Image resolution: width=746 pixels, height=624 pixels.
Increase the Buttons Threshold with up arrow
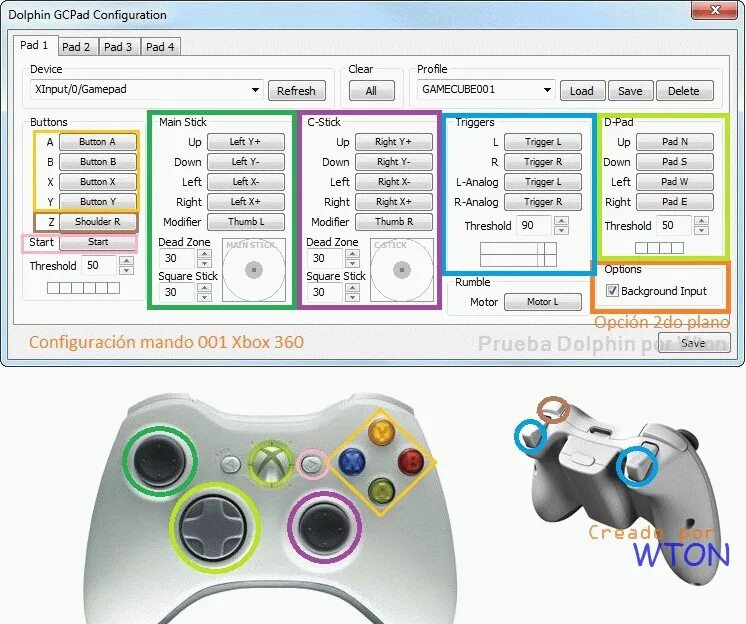(126, 261)
